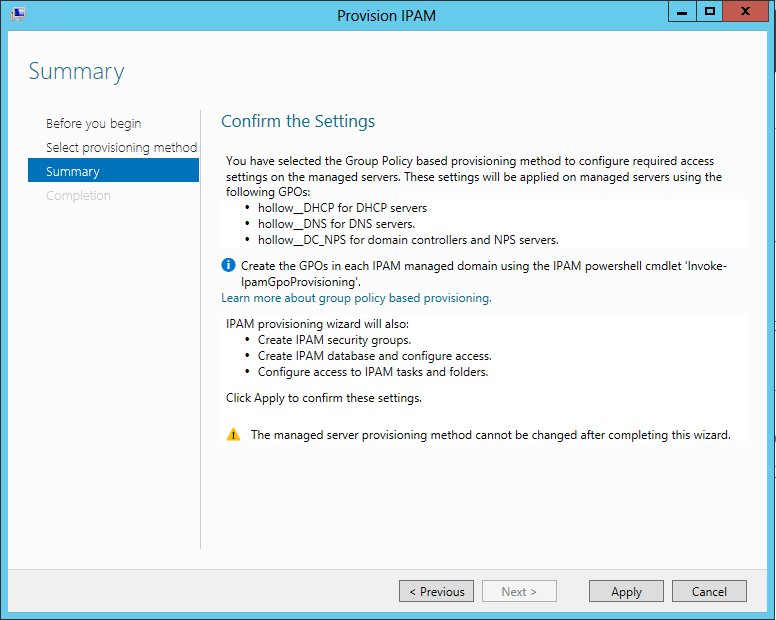Open the Select provisioning method step
Screen dimensions: 776x620
pos(121,148)
